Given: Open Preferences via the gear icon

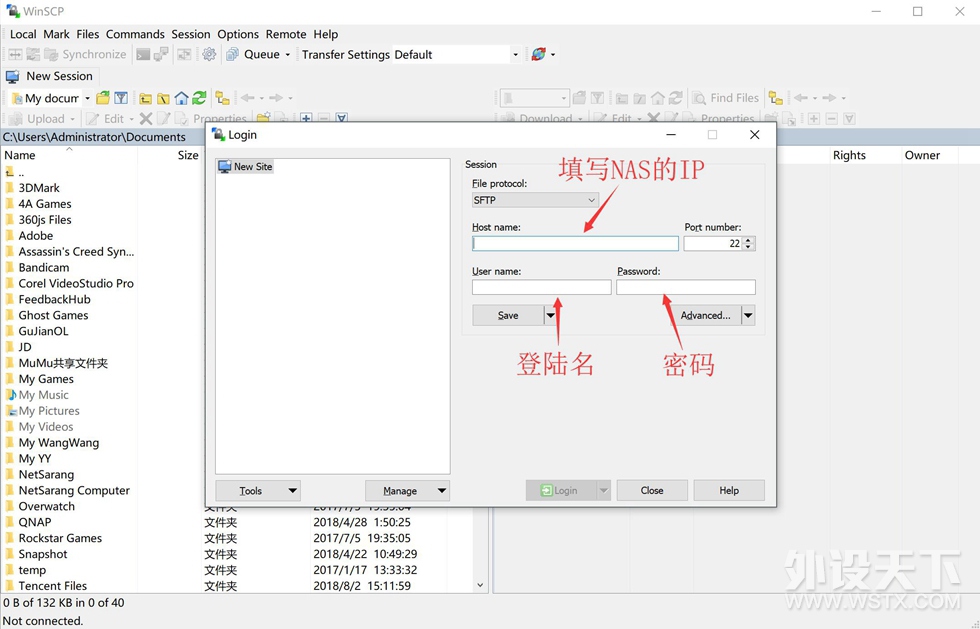Looking at the screenshot, I should 209,54.
